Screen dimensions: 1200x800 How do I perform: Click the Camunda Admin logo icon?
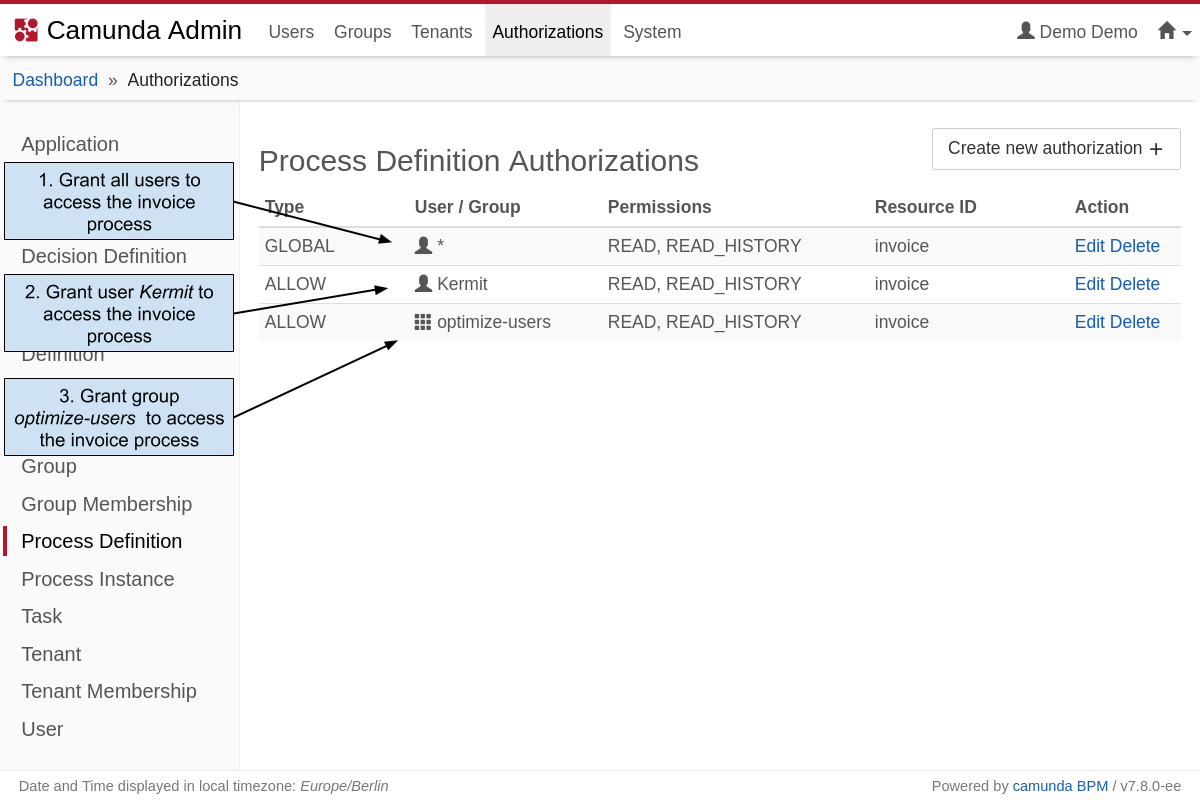(x=27, y=29)
